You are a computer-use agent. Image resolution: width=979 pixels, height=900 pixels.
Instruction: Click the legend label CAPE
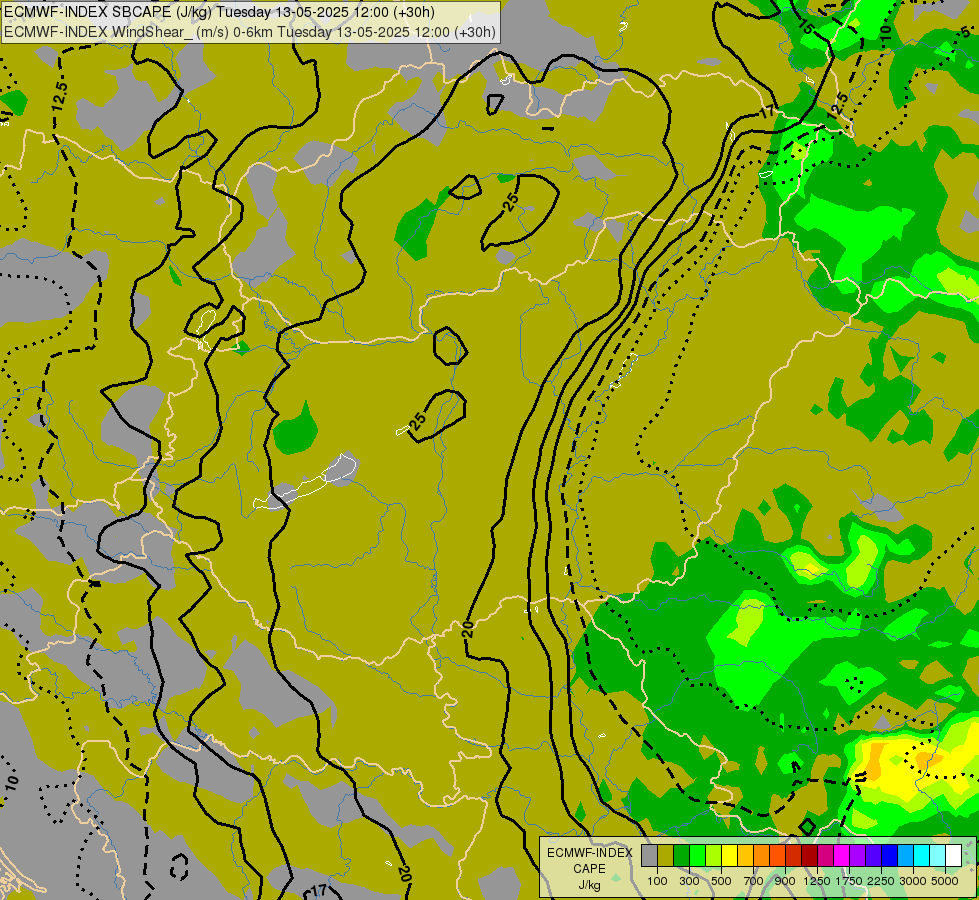(589, 869)
